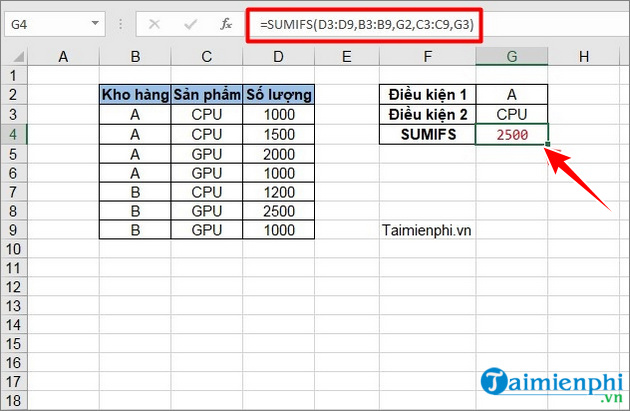The height and width of the screenshot is (411, 630).
Task: Click cell D3 containing 1000
Action: coord(278,115)
